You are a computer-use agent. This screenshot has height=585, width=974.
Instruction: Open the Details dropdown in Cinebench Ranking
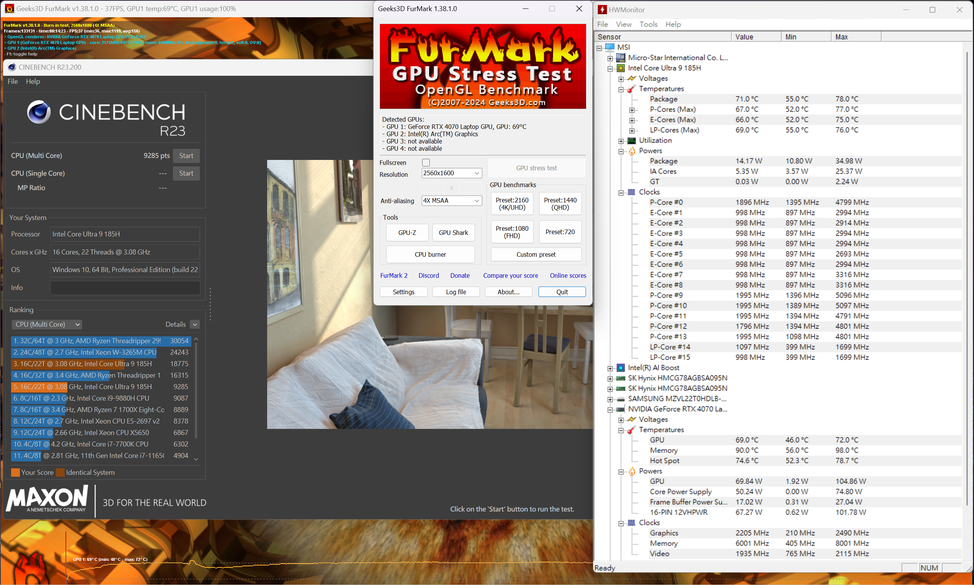point(195,324)
